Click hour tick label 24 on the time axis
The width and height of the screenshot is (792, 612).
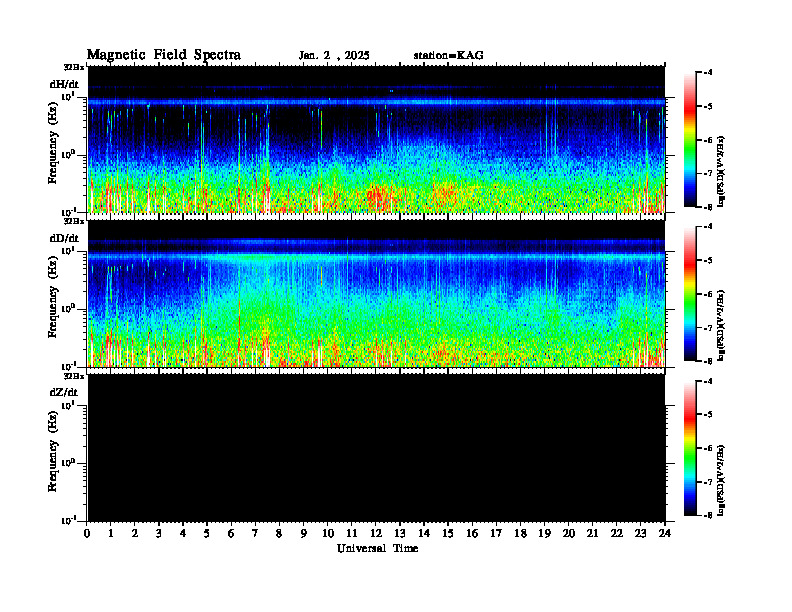665,534
